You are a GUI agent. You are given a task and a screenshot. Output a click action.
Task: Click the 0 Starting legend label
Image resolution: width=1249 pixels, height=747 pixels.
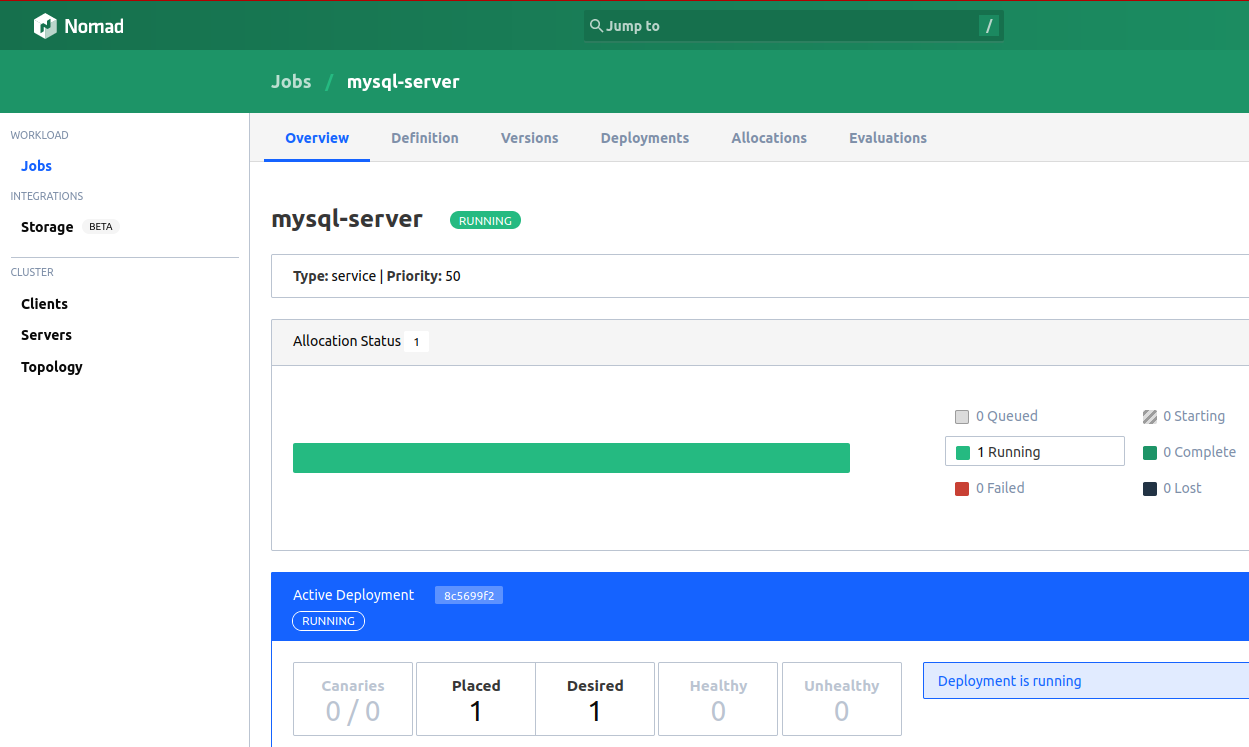(1194, 417)
